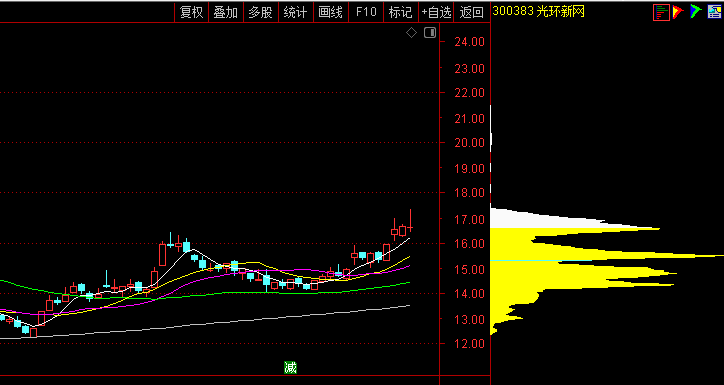Viewport: 724px width, 385px height.
Task: Click the green-blue arrow icon
Action: pyautogui.click(x=696, y=12)
